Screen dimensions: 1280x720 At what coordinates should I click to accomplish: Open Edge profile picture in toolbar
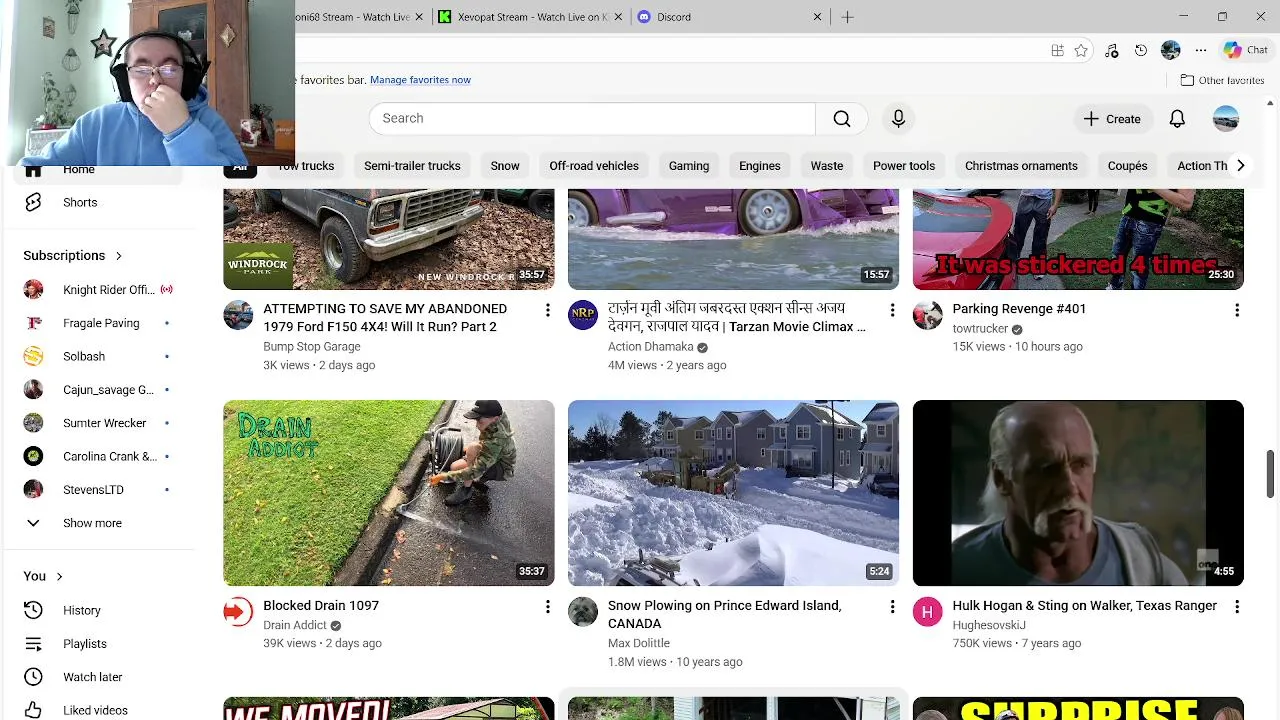coord(1171,50)
